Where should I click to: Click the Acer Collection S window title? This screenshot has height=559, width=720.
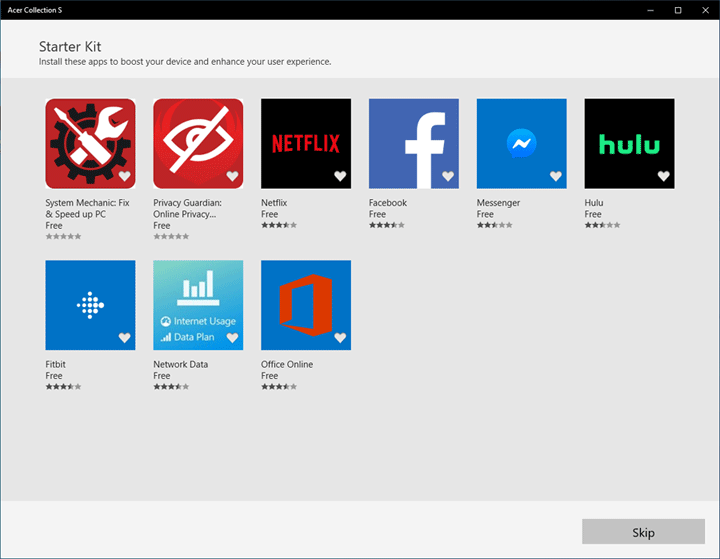[x=34, y=10]
